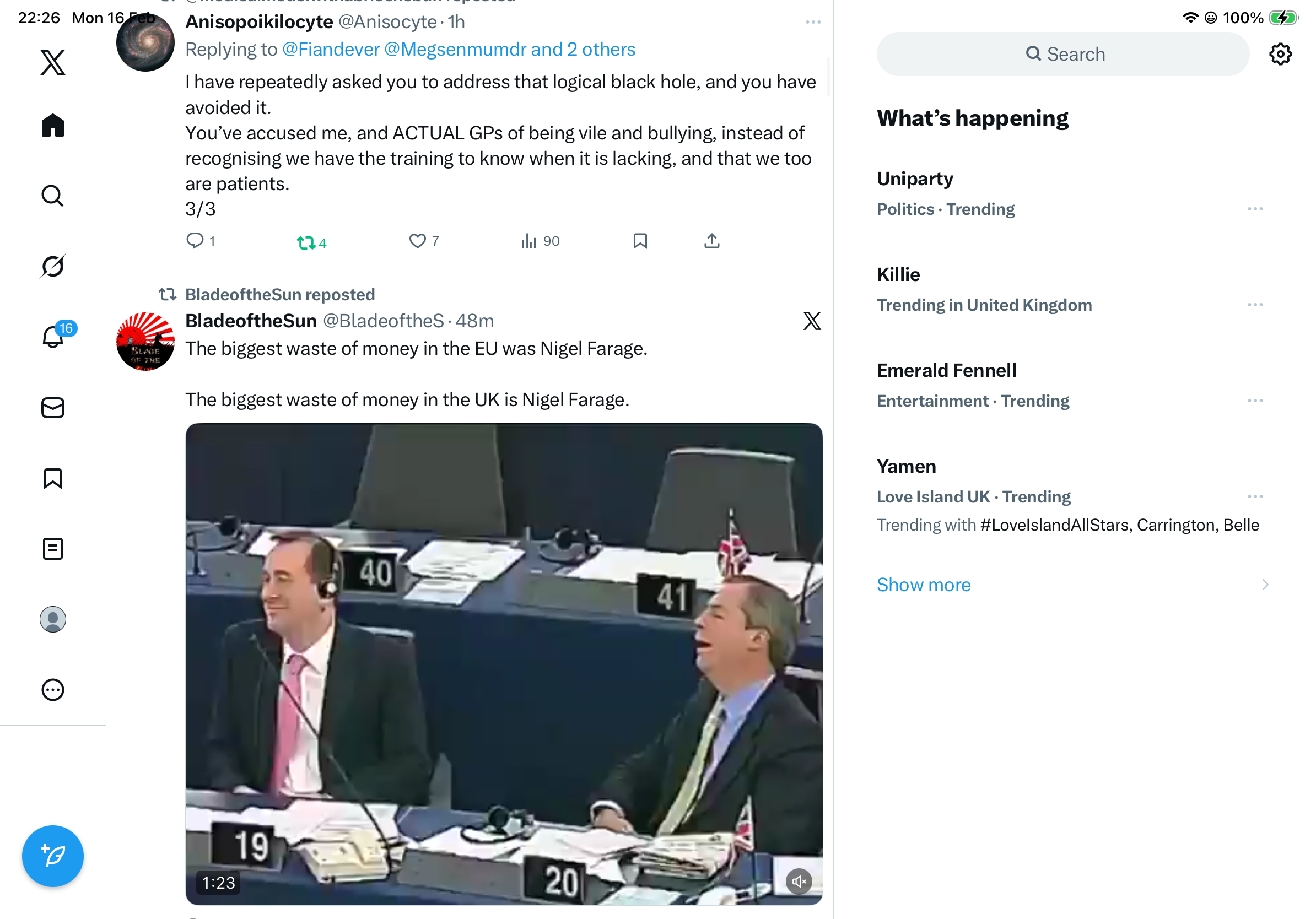This screenshot has height=919, width=1316.
Task: Open Emerald Fennell trending topic
Action: coord(946,371)
